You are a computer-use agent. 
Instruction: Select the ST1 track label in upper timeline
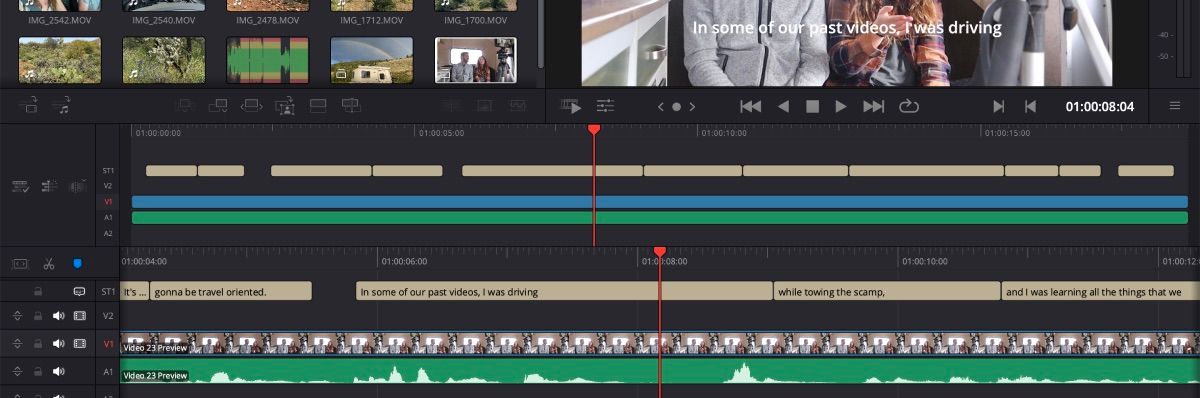tap(108, 171)
